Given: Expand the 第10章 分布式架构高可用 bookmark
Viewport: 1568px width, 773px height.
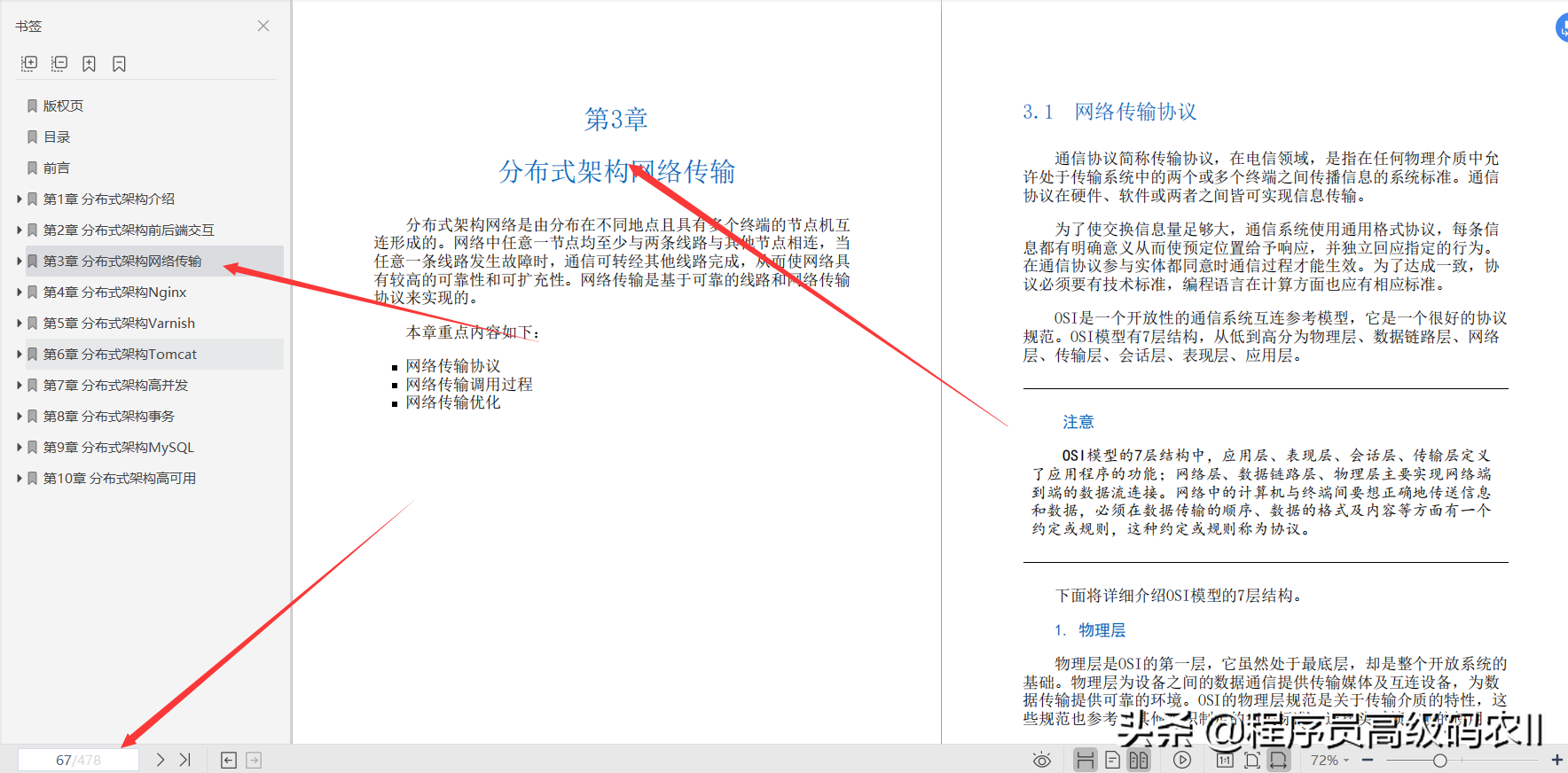Looking at the screenshot, I should 20,478.
